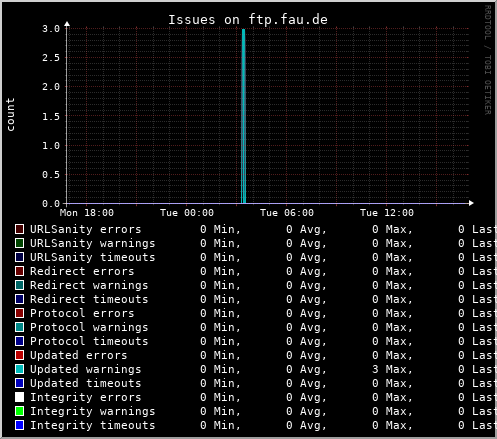Select the Redirect warnings teal swatch
The image size is (497, 439).
pos(19,285)
